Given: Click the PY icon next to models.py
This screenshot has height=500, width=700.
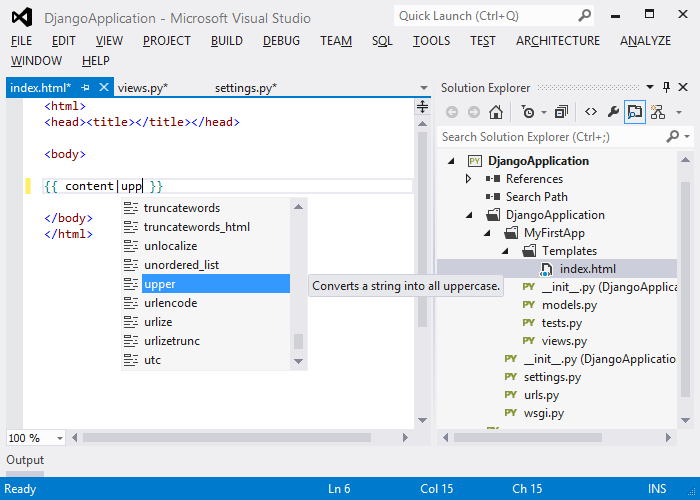Looking at the screenshot, I should point(529,305).
